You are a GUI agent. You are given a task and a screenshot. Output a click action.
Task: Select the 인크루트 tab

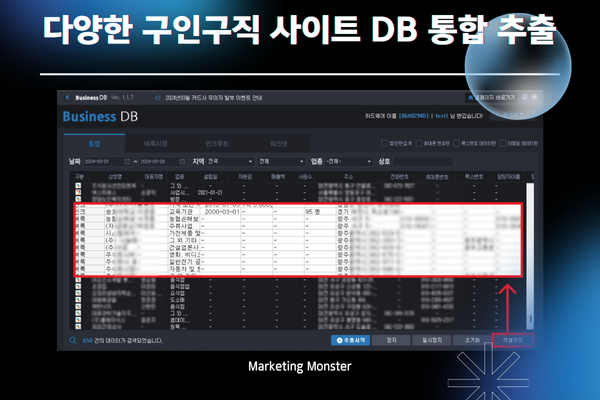pos(217,144)
